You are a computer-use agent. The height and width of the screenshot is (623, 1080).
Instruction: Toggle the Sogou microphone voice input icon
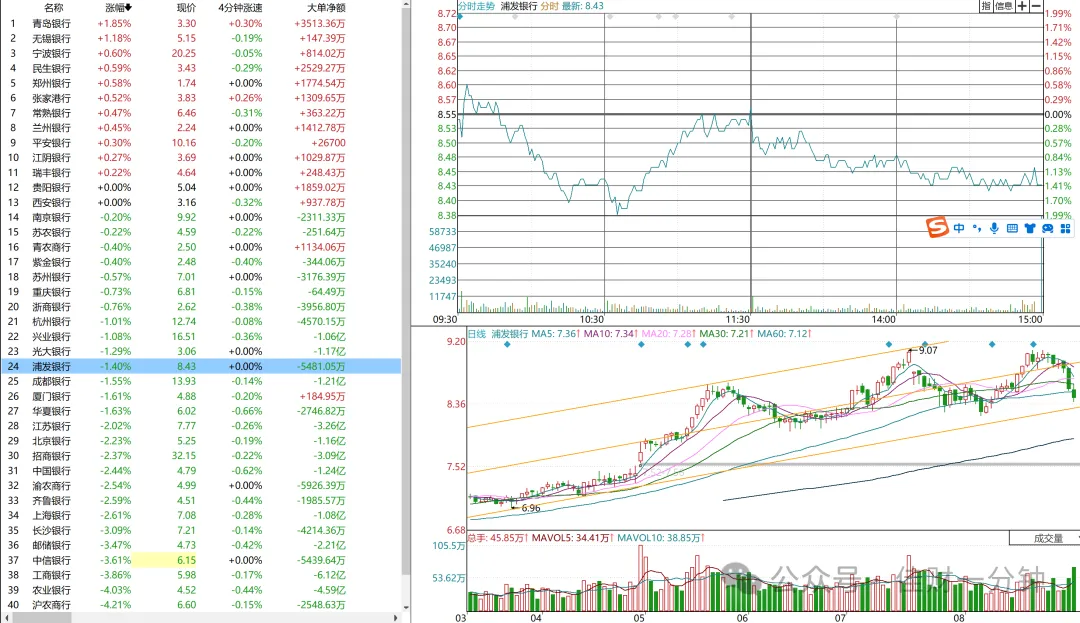(994, 228)
